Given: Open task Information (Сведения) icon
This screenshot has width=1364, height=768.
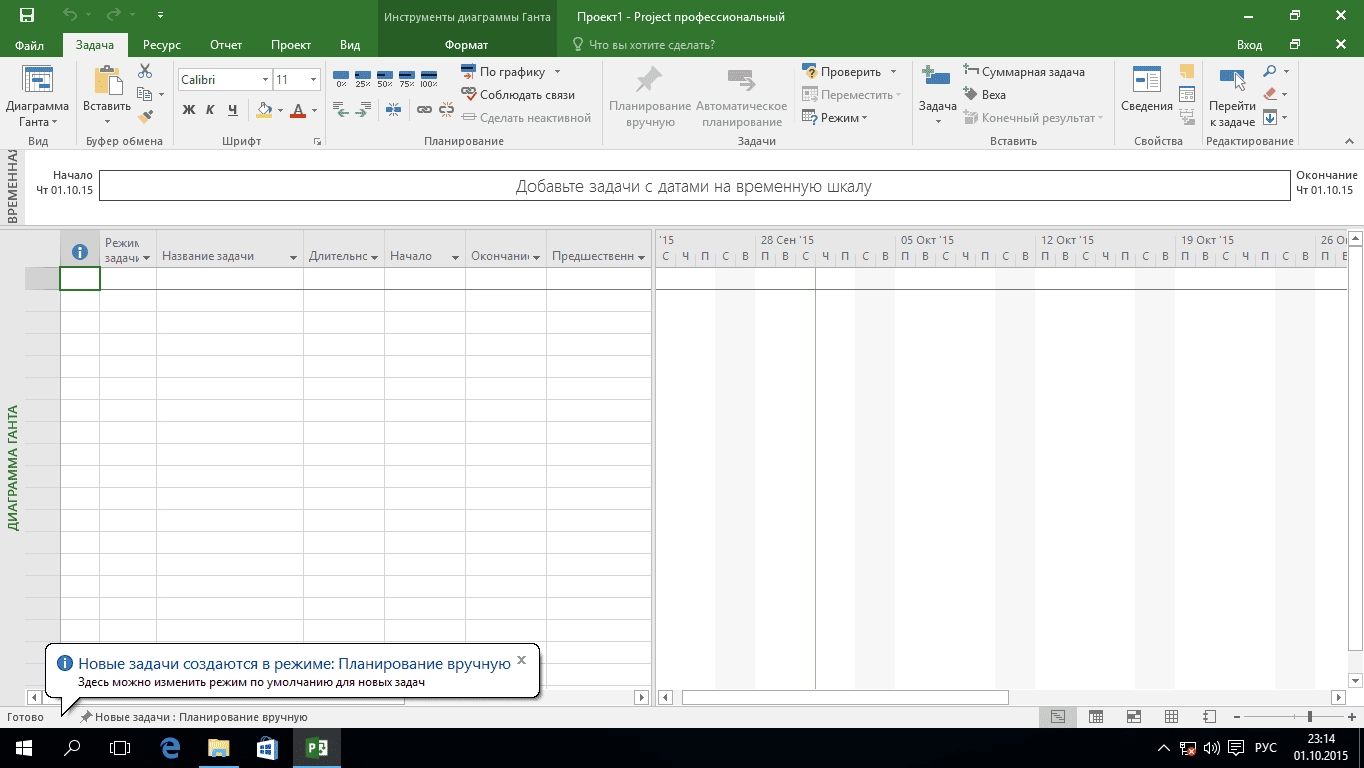Looking at the screenshot, I should pyautogui.click(x=1146, y=80).
